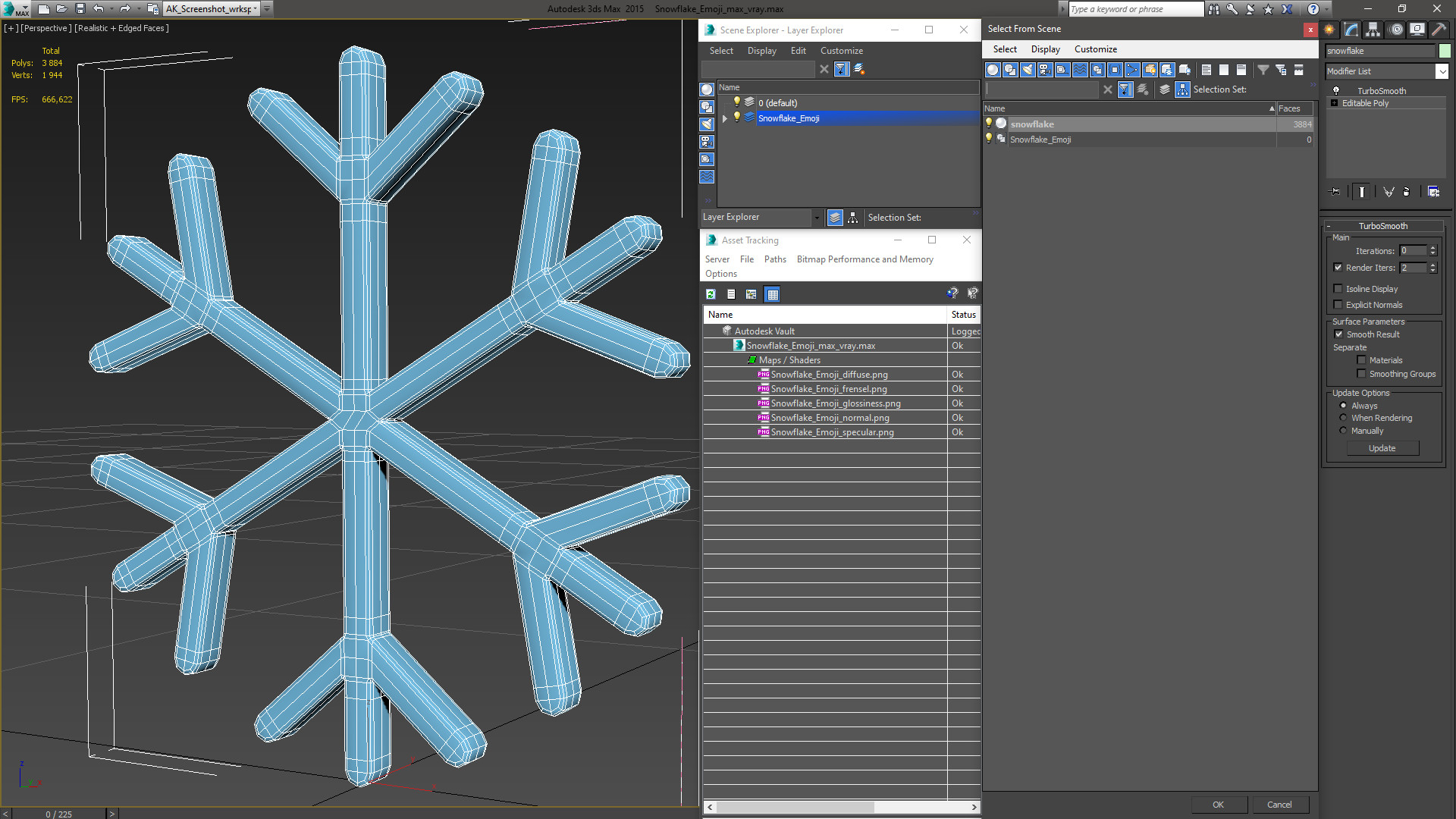Screen dimensions: 1456x819
Task: Click Show End Result toggle under modifier stack
Action: pos(1362,192)
